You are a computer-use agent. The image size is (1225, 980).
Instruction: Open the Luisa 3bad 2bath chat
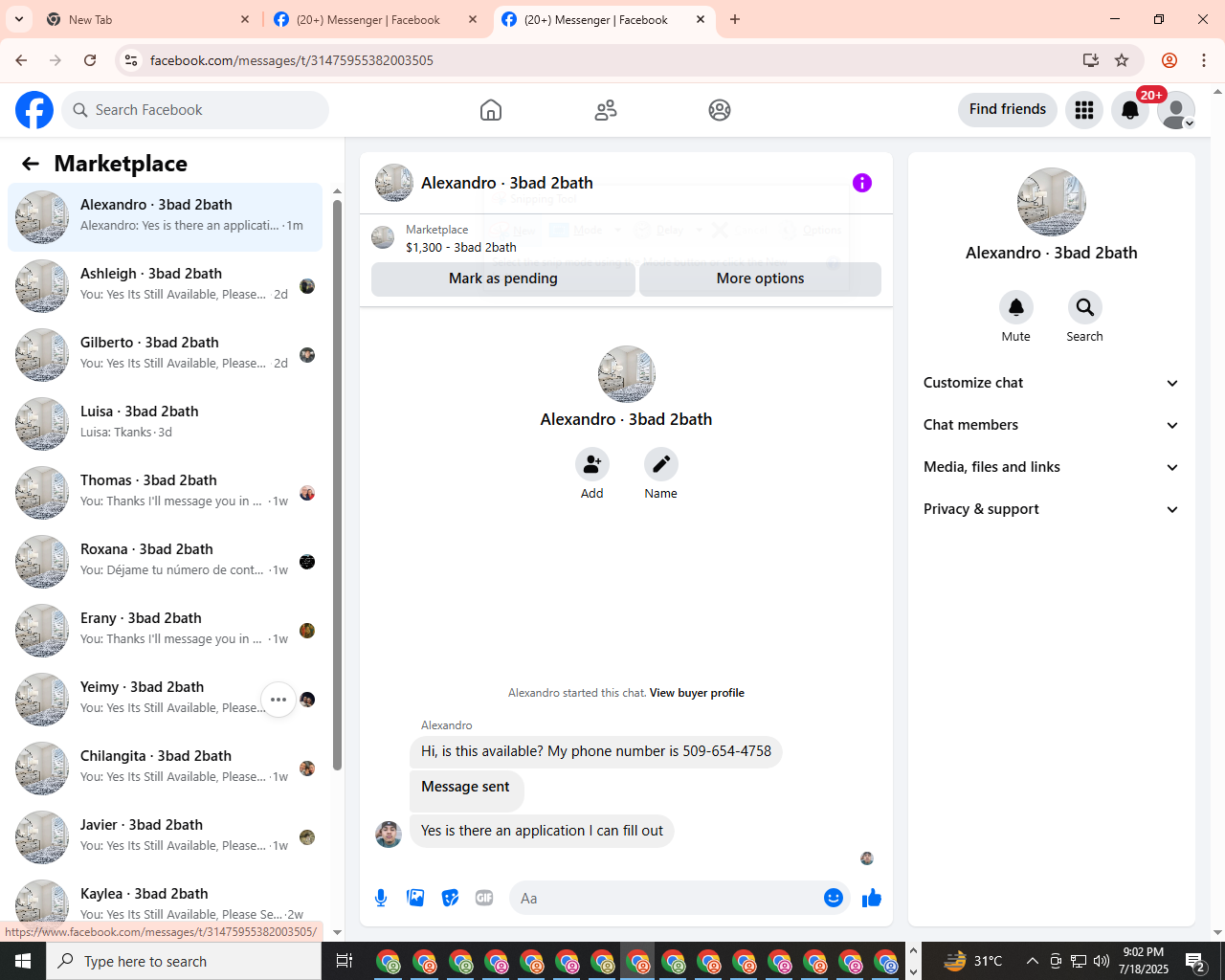(165, 424)
